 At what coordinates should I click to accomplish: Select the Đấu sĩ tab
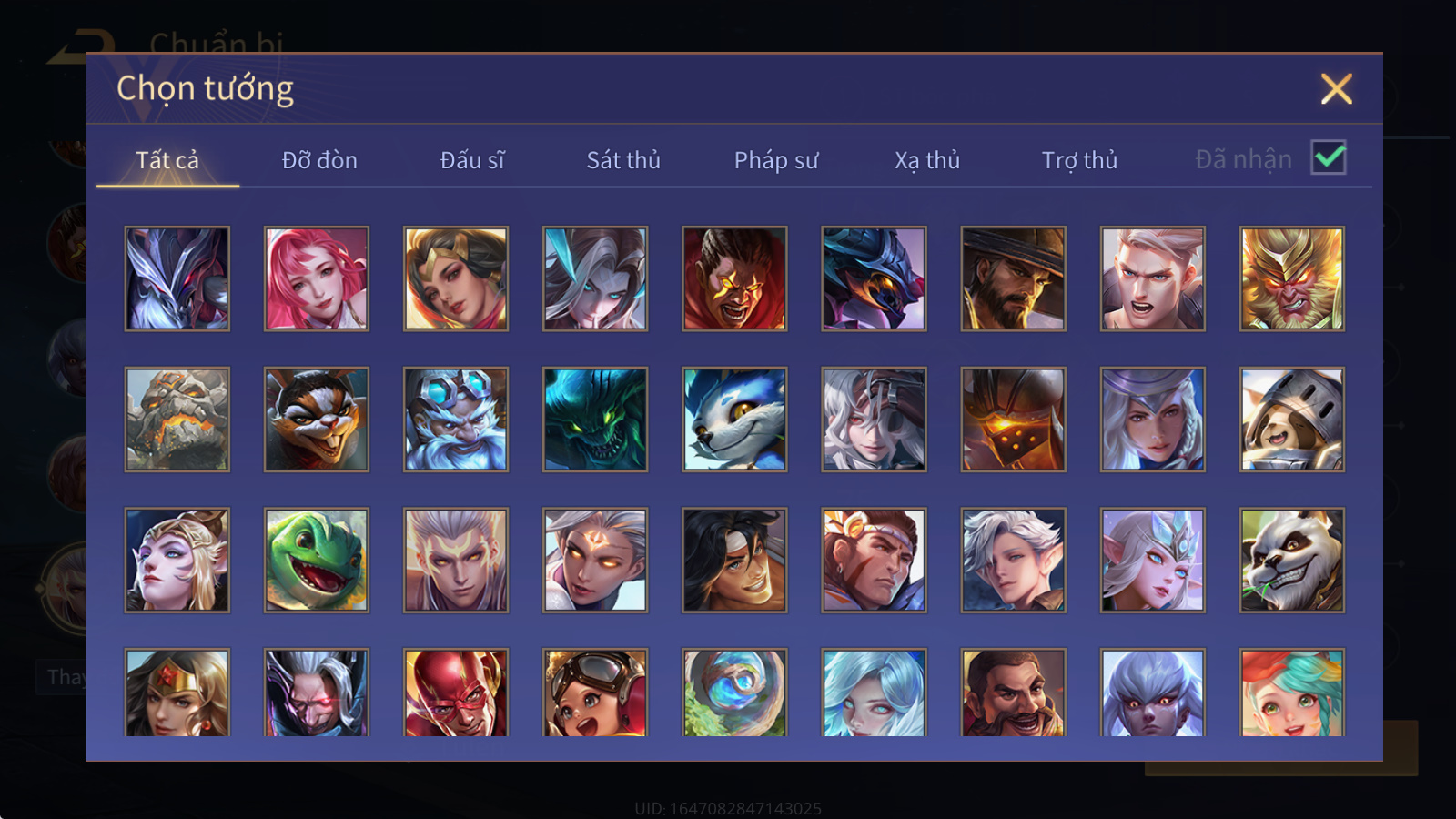472,160
